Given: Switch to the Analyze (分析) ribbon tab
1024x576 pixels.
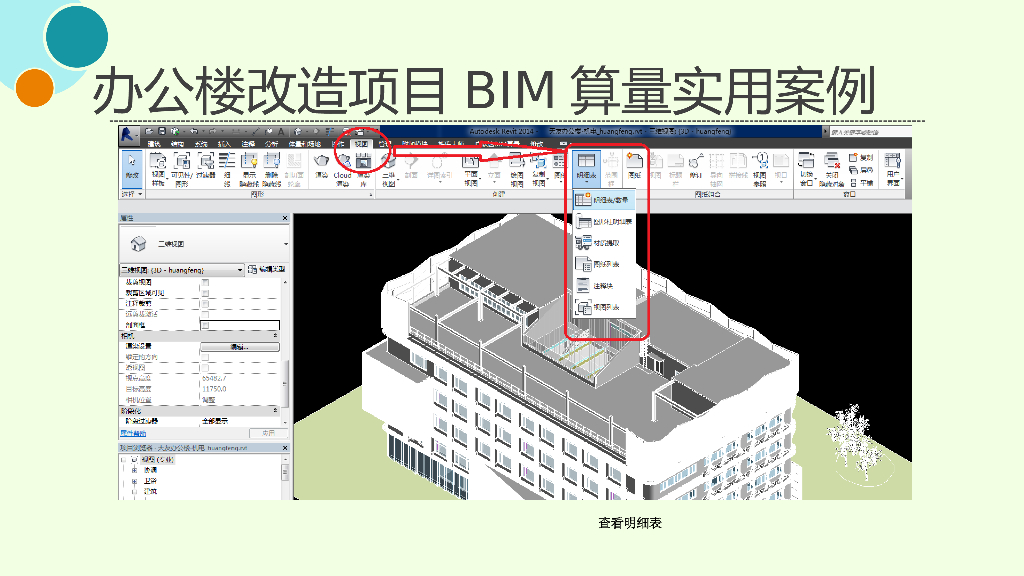Looking at the screenshot, I should pos(272,144).
